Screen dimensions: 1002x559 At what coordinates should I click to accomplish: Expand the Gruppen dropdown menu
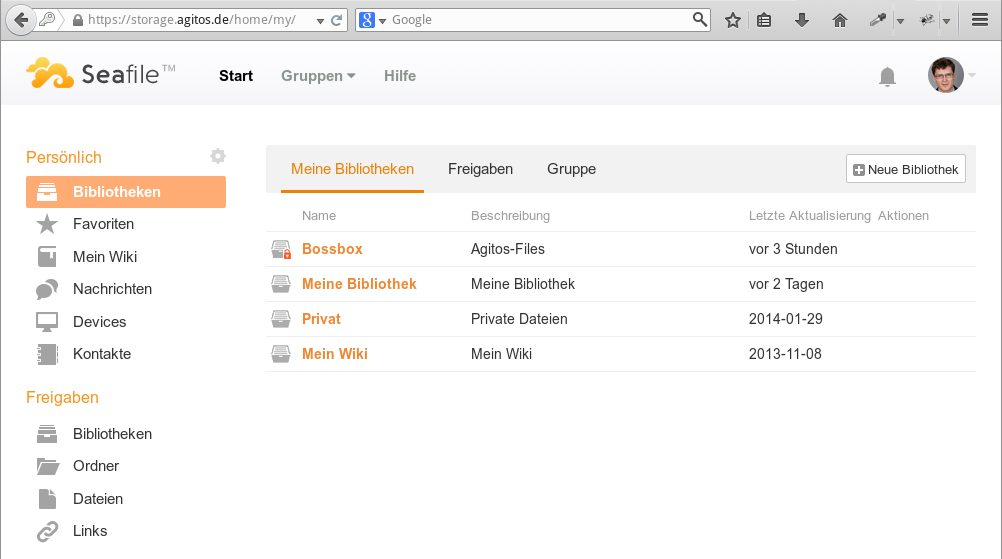point(318,76)
